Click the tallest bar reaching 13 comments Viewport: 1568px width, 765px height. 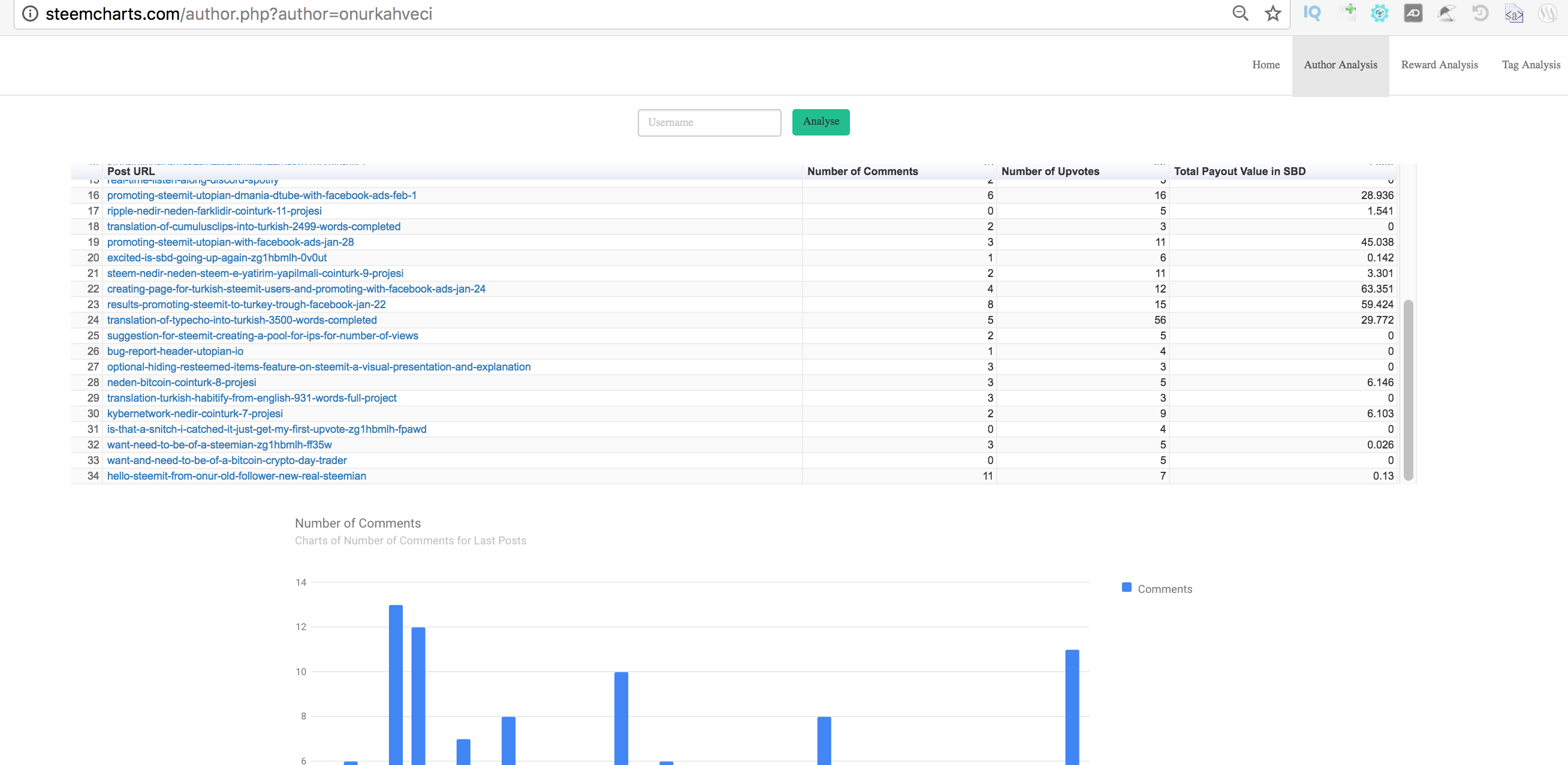point(396,685)
